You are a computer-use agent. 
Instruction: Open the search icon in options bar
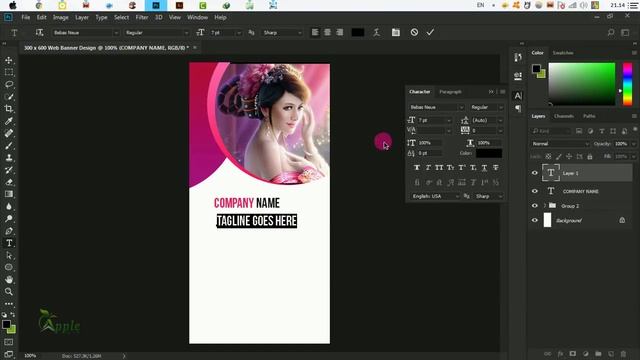point(611,32)
